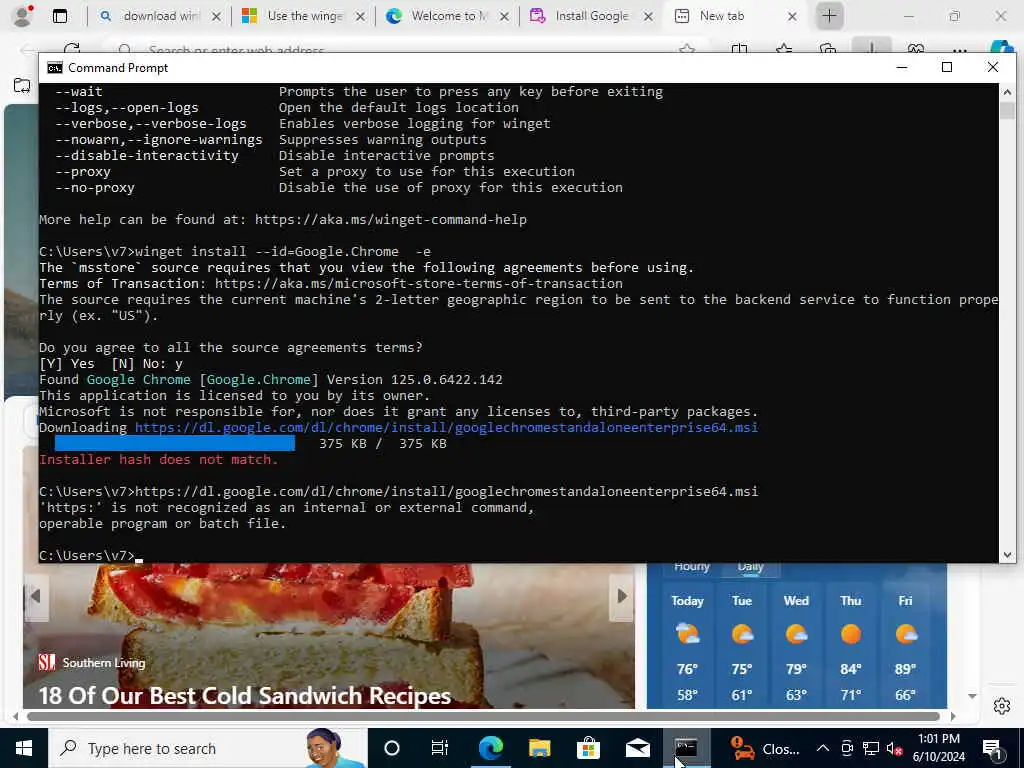Add a new browser tab with plus button
This screenshot has width=1024, height=768.
point(829,16)
